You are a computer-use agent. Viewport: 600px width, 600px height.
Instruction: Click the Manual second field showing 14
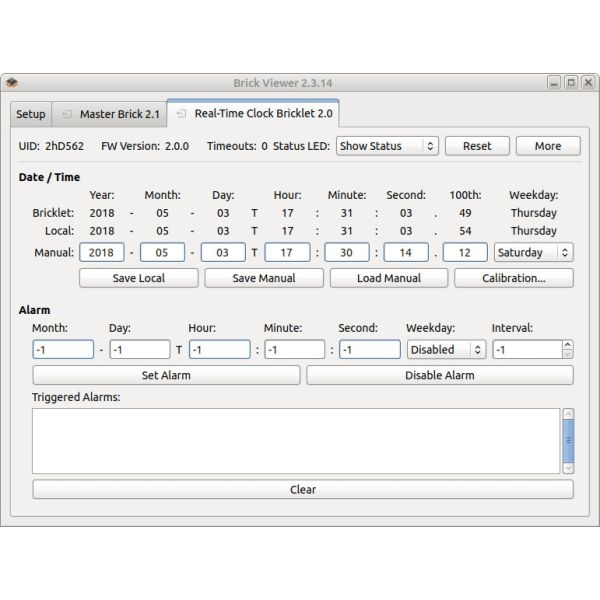pos(406,252)
